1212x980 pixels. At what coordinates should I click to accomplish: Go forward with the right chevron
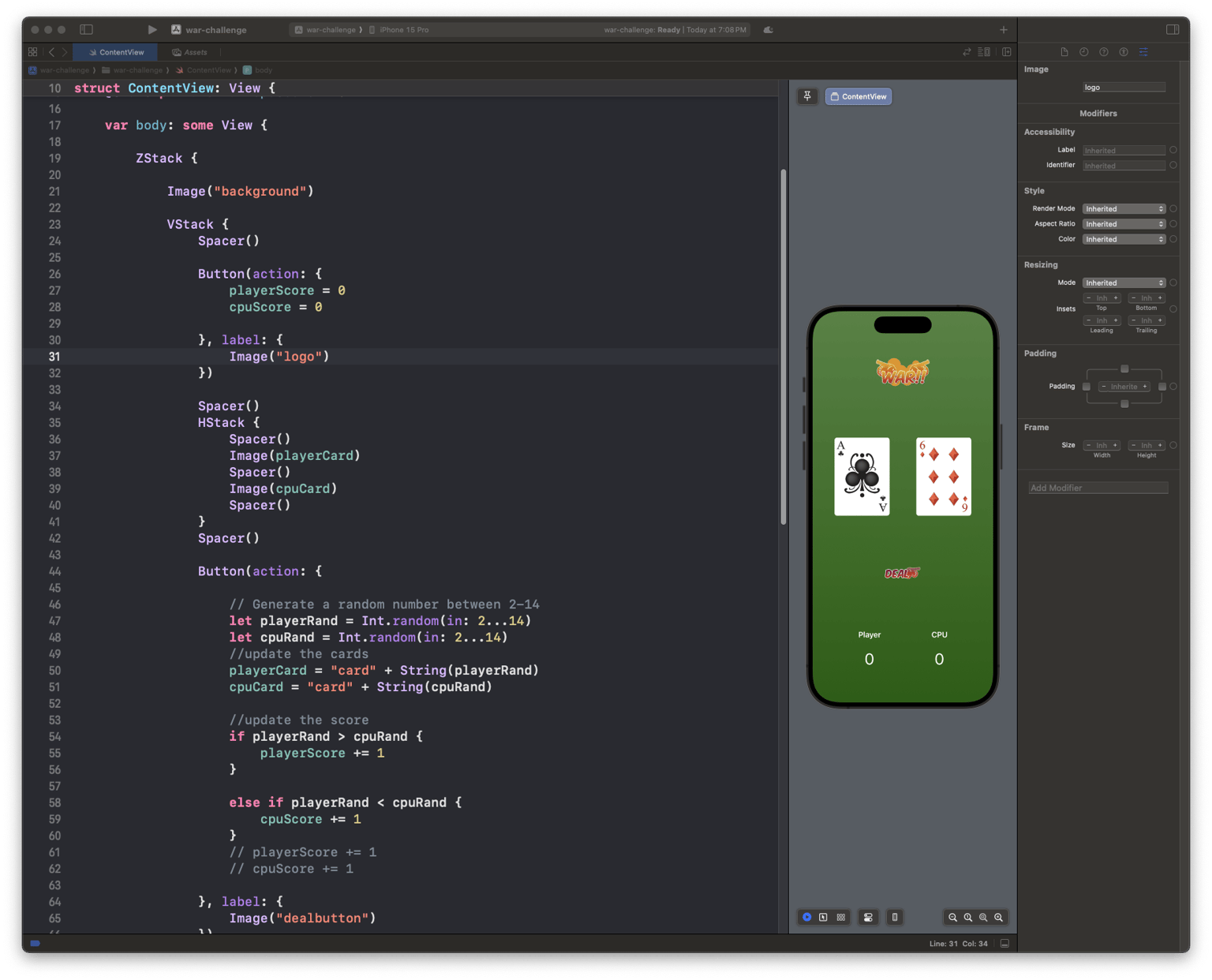click(x=65, y=52)
